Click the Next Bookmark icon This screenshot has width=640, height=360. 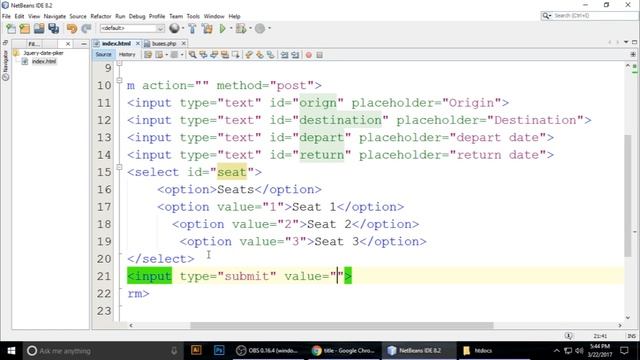point(260,55)
